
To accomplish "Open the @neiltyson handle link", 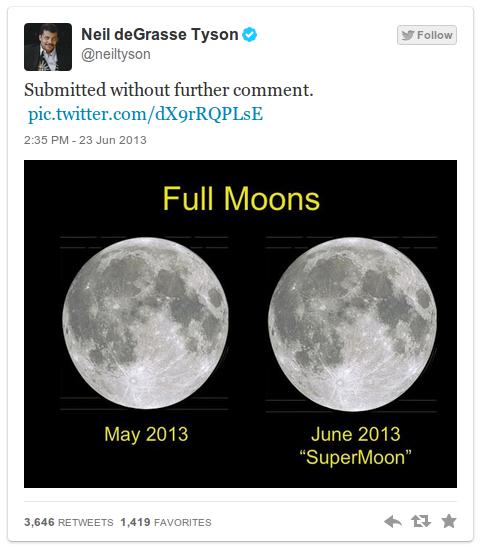I will 116,54.
